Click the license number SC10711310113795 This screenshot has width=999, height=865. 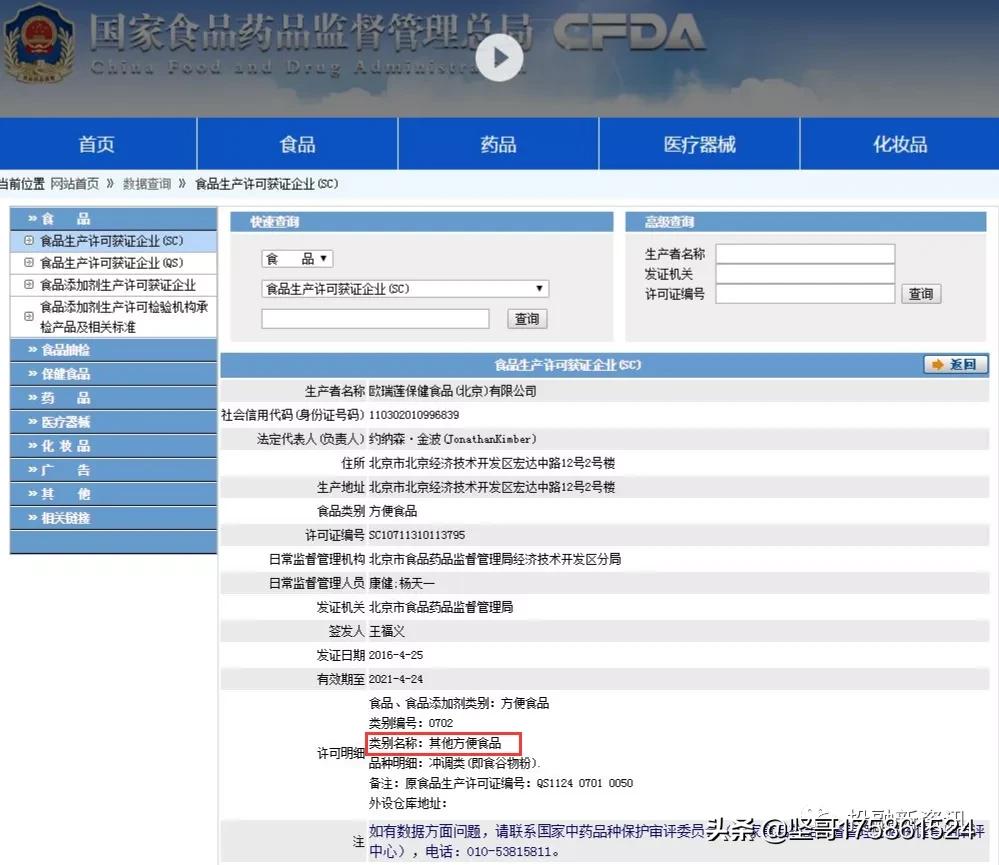point(417,535)
